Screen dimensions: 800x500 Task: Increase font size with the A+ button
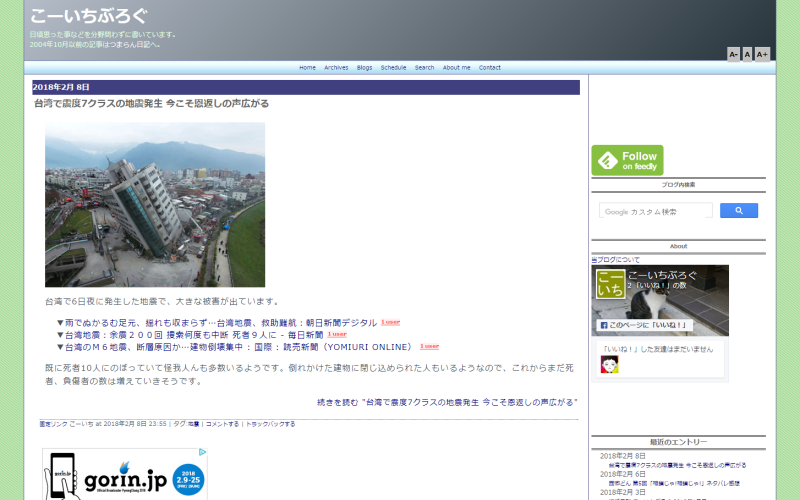[x=762, y=54]
